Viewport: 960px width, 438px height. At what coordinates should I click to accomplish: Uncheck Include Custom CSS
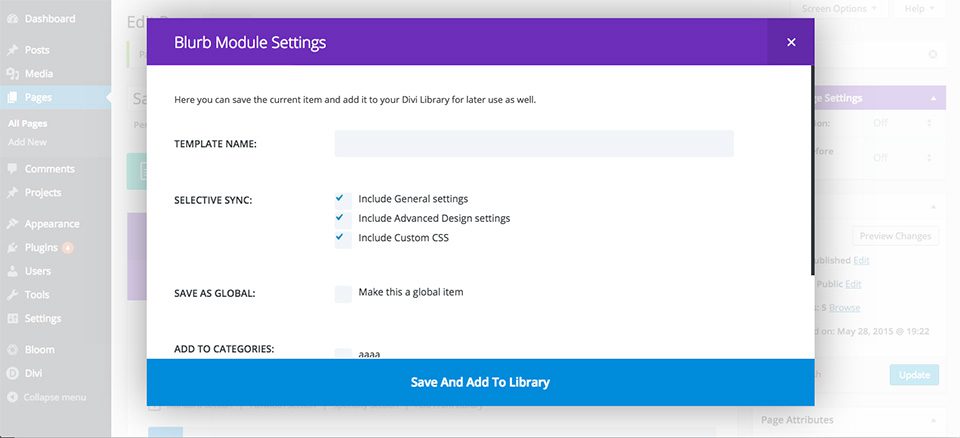point(343,238)
